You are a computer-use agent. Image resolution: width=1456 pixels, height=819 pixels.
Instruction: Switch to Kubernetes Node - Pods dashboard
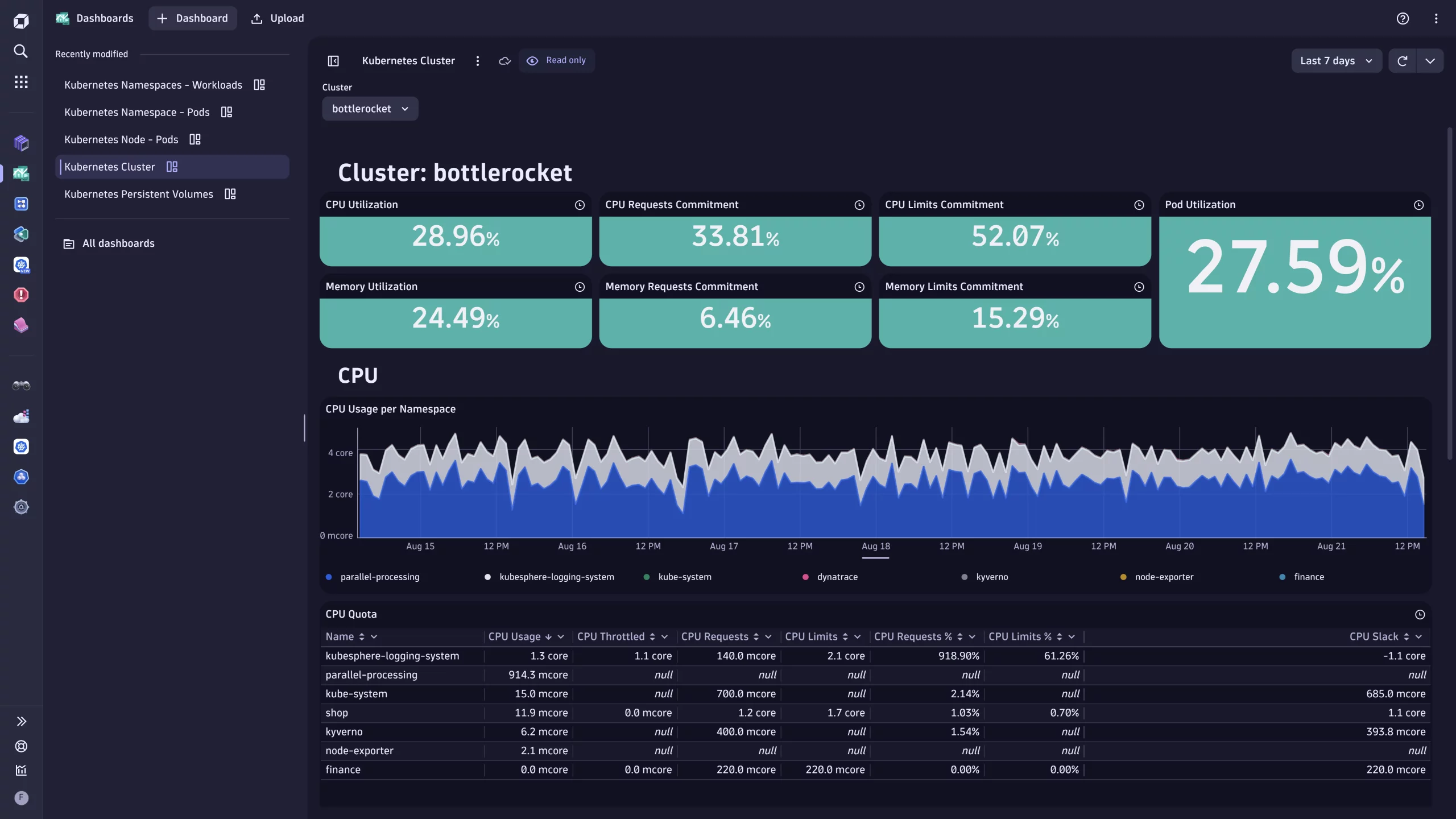pos(121,139)
